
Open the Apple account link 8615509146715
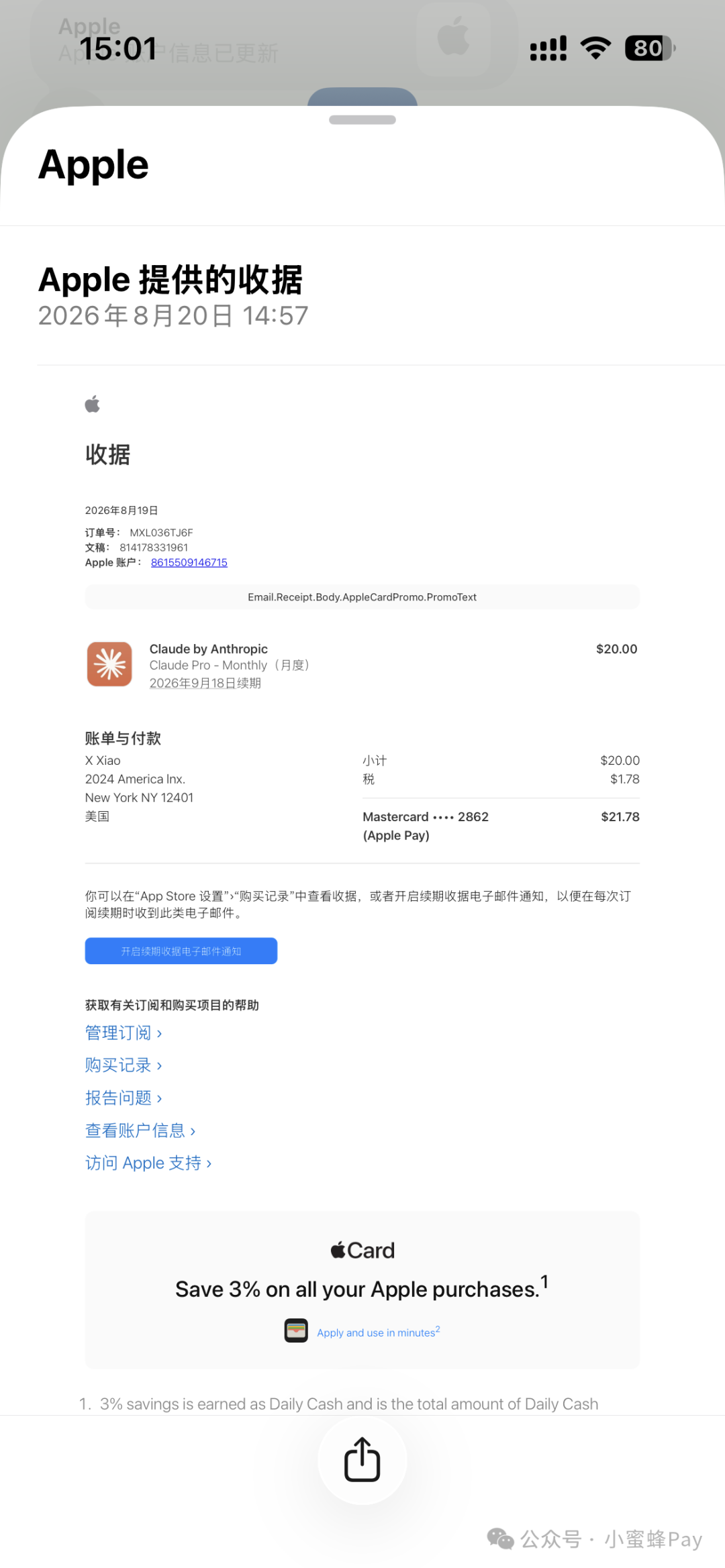(x=189, y=562)
